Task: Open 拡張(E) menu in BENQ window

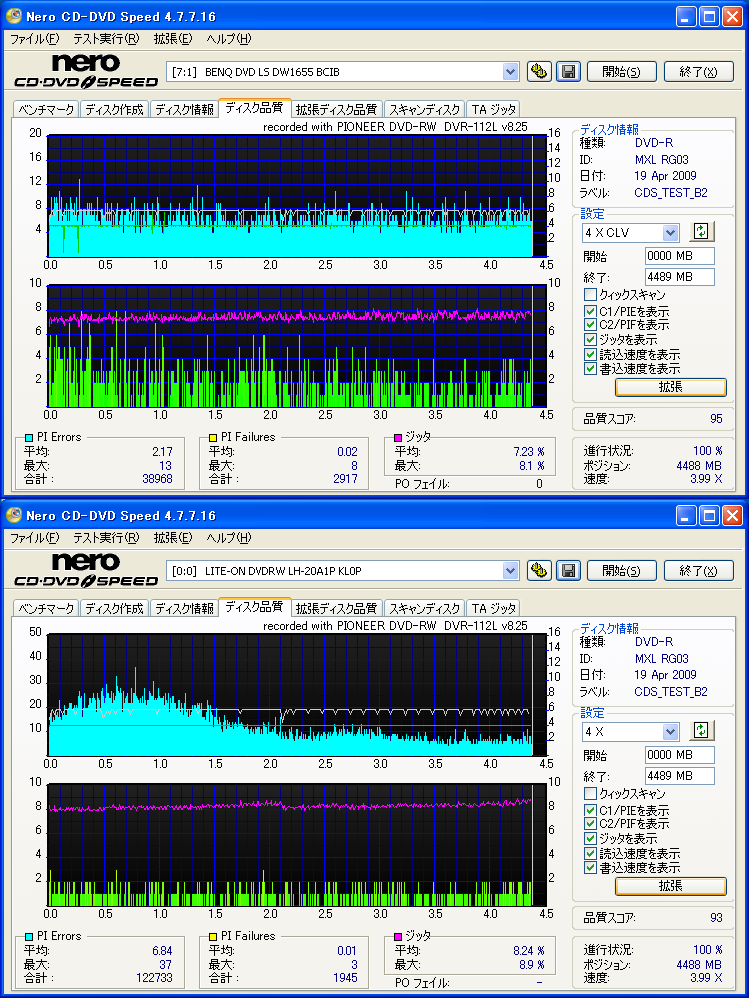Action: 172,39
